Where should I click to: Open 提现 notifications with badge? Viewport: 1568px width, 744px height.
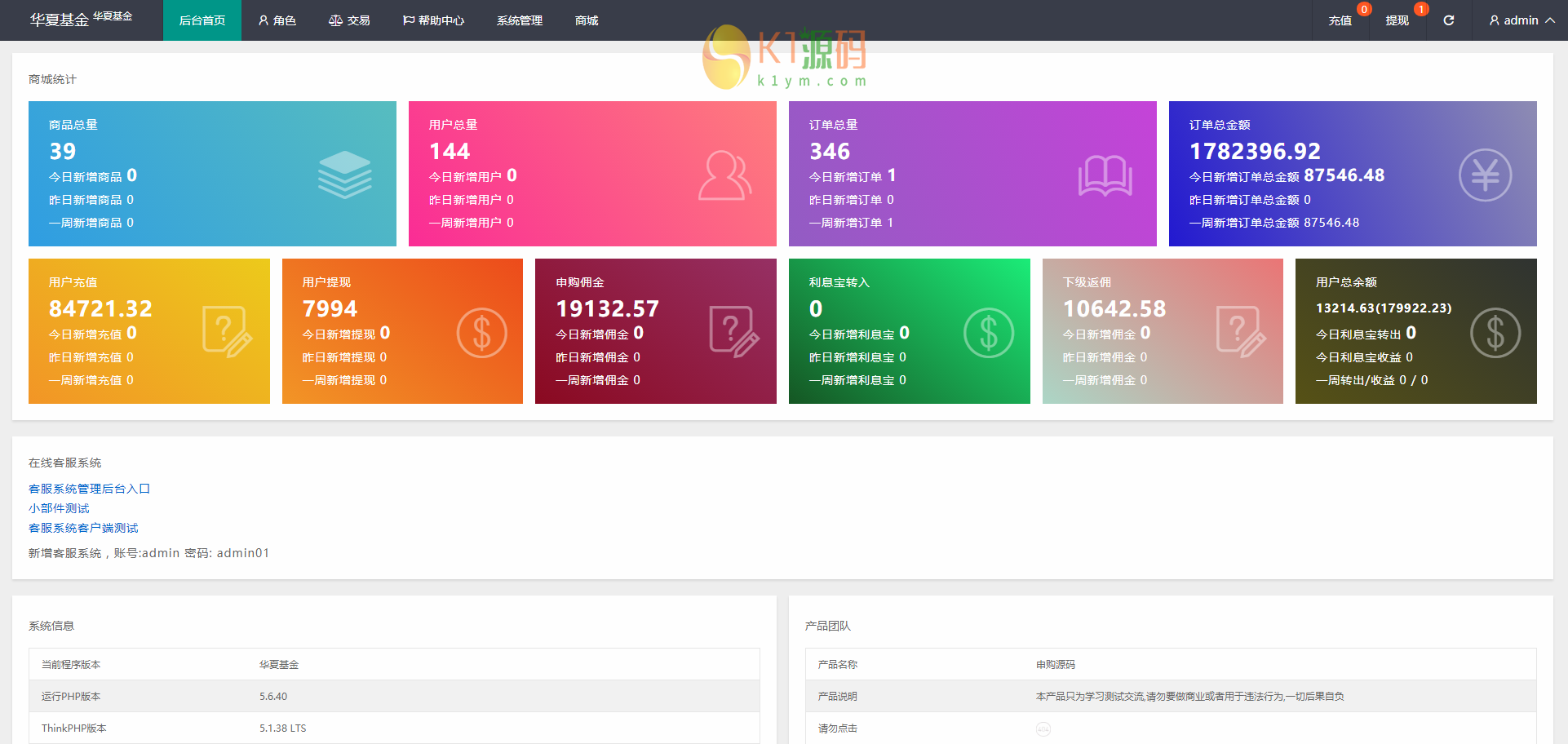1397,20
